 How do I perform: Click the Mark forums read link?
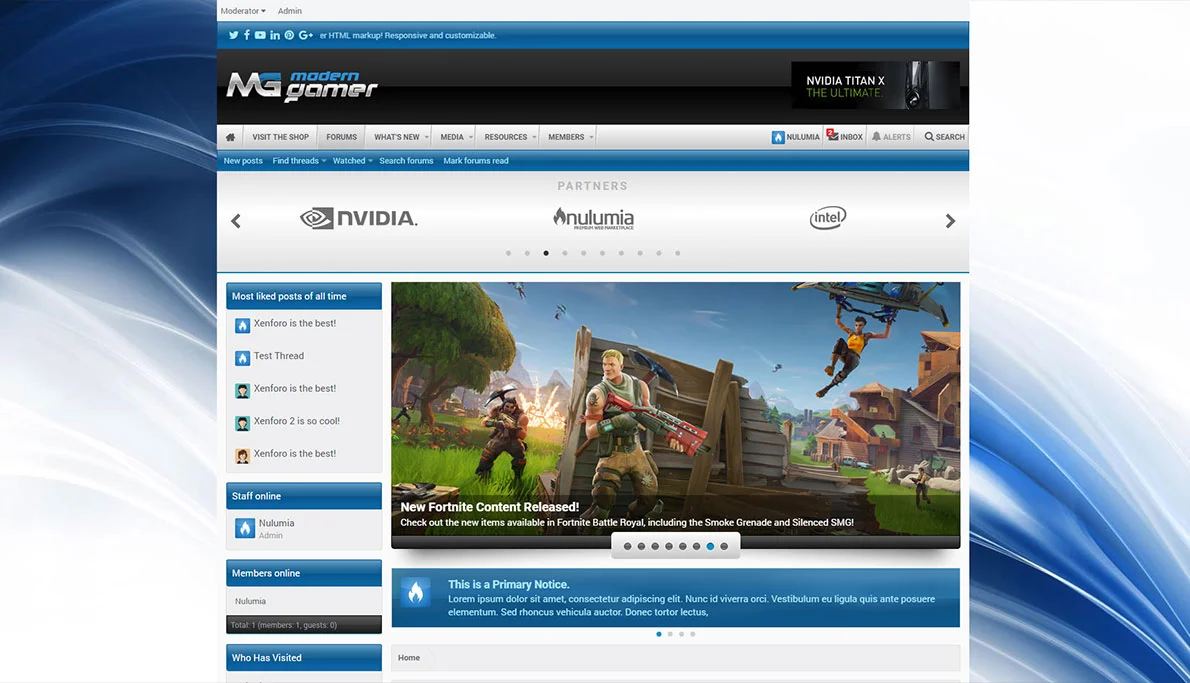476,161
